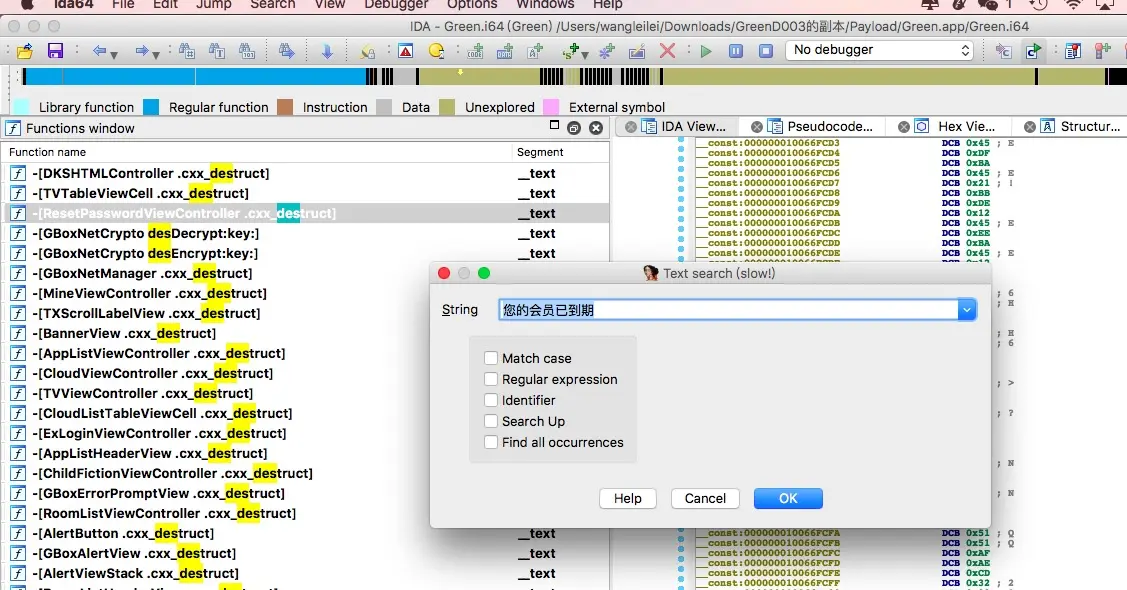
Task: Open the Search menu
Action: (272, 4)
